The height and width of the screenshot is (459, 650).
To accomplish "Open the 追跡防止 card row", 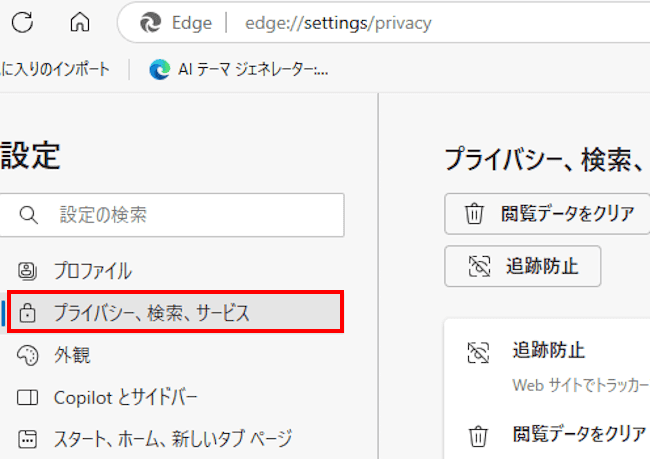I will coord(547,367).
